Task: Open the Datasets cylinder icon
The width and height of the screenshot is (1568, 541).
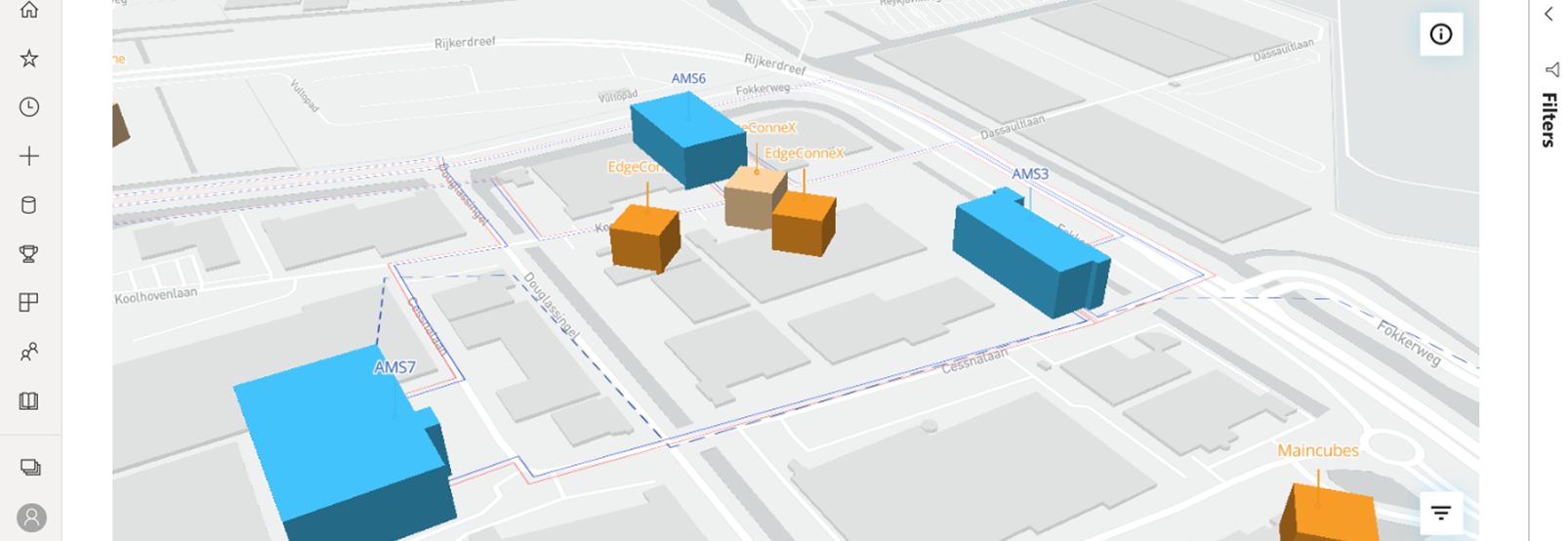Action: [x=29, y=205]
